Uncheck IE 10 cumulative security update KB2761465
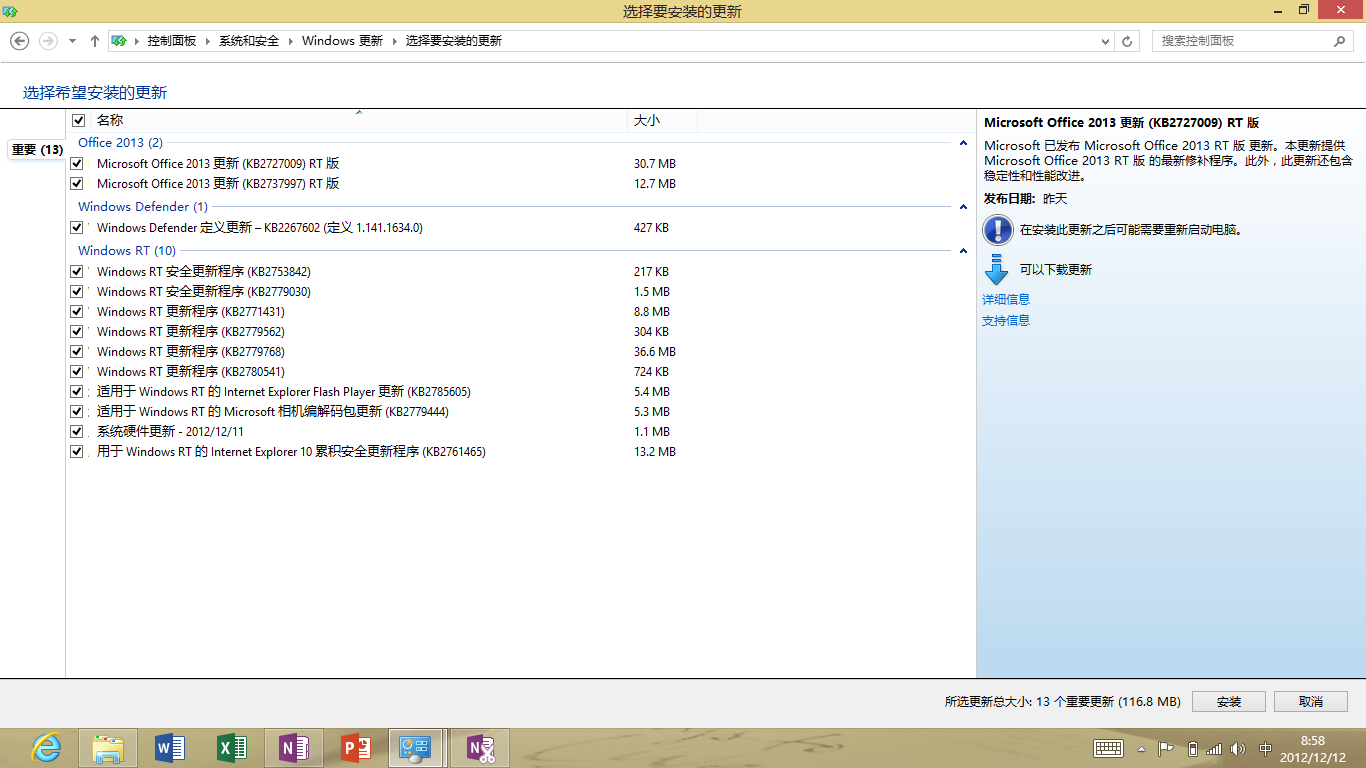Image resolution: width=1366 pixels, height=768 pixels. (x=77, y=452)
